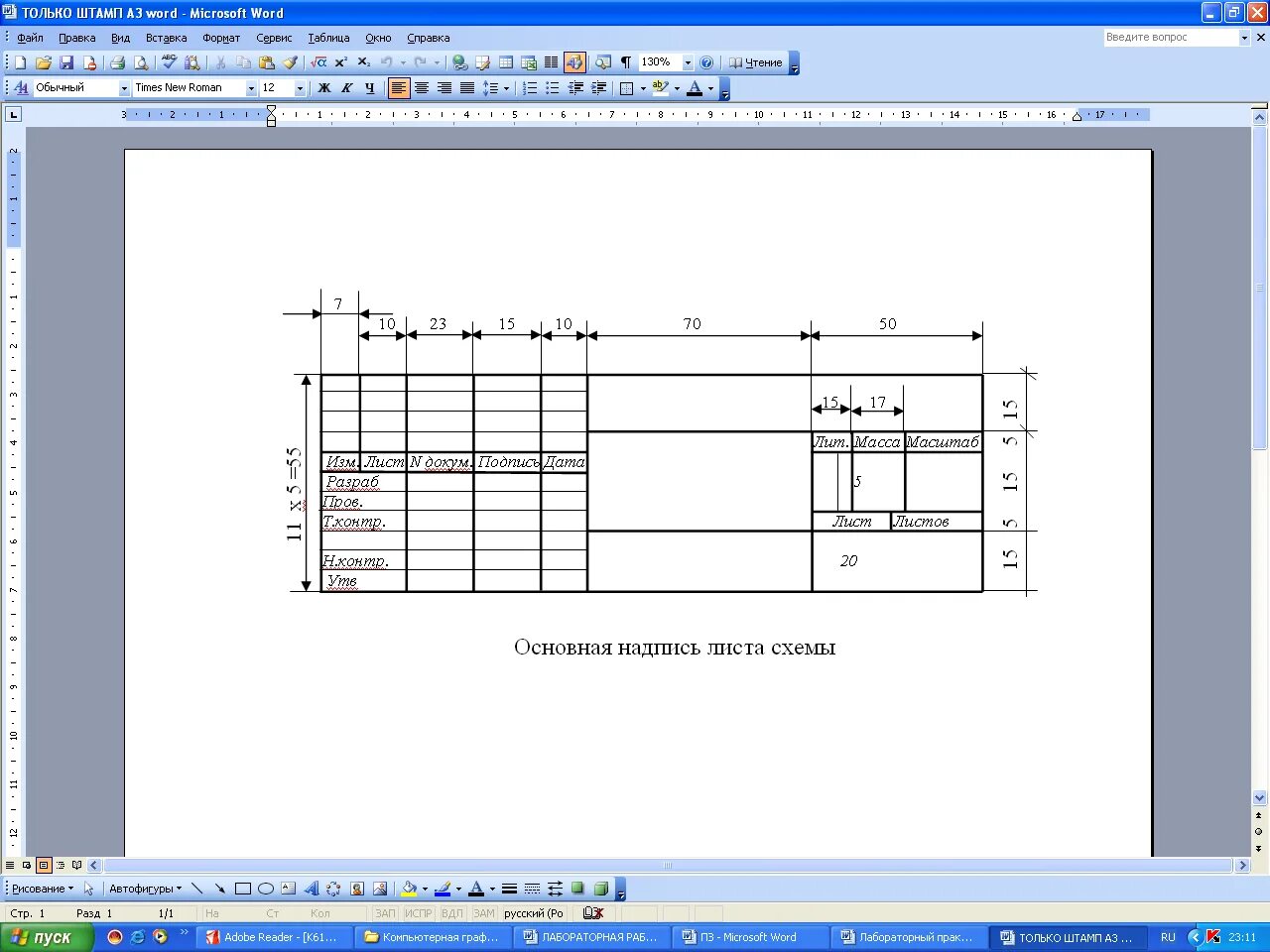Expand the Автофигуры menu
This screenshot has width=1270, height=952.
tap(146, 889)
